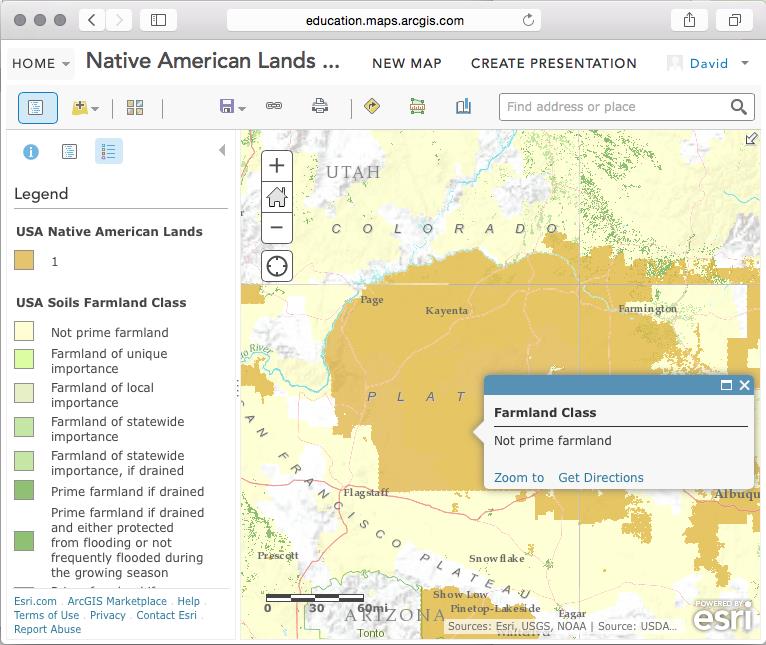This screenshot has height=645, width=766.
Task: Zoom out on the map
Action: click(277, 228)
